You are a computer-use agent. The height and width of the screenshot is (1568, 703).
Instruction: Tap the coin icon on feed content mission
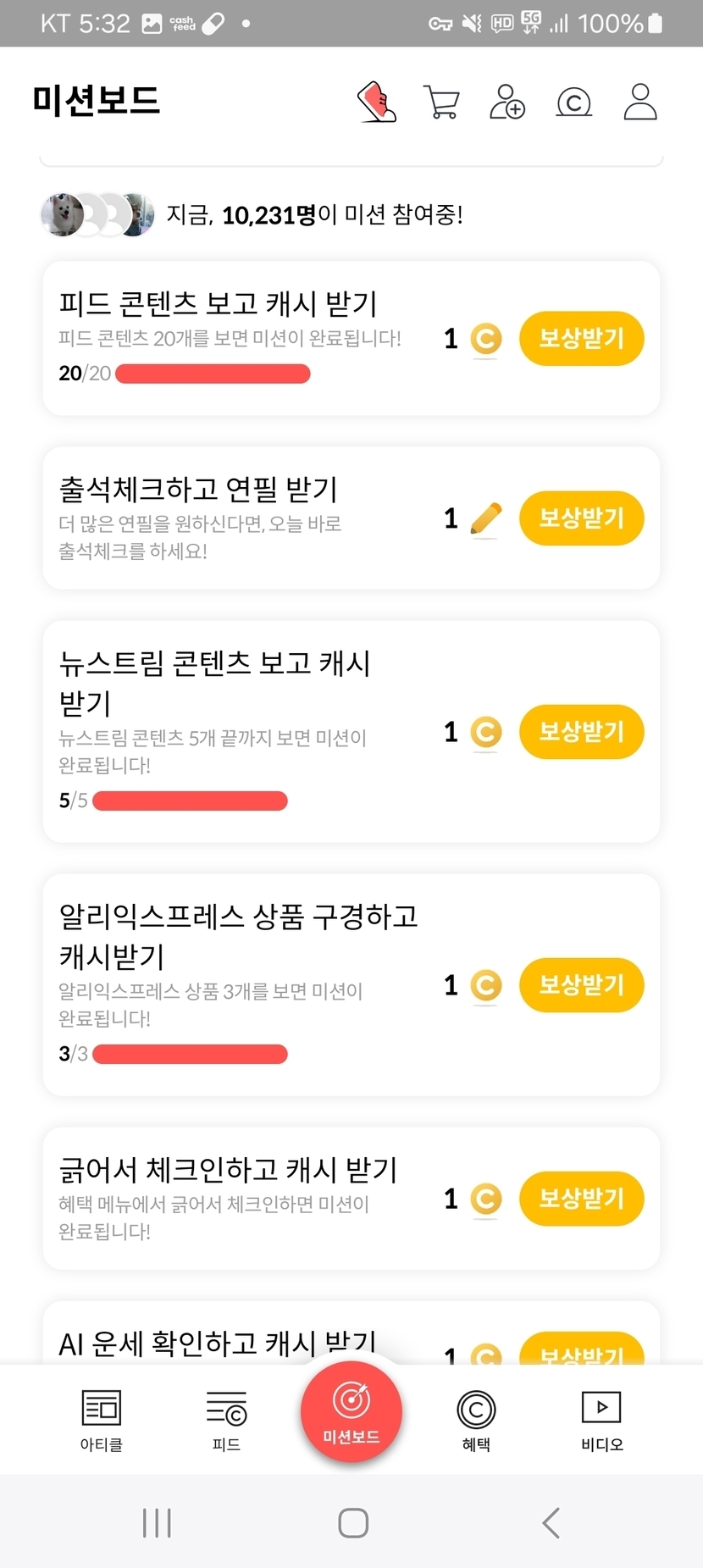pos(485,339)
